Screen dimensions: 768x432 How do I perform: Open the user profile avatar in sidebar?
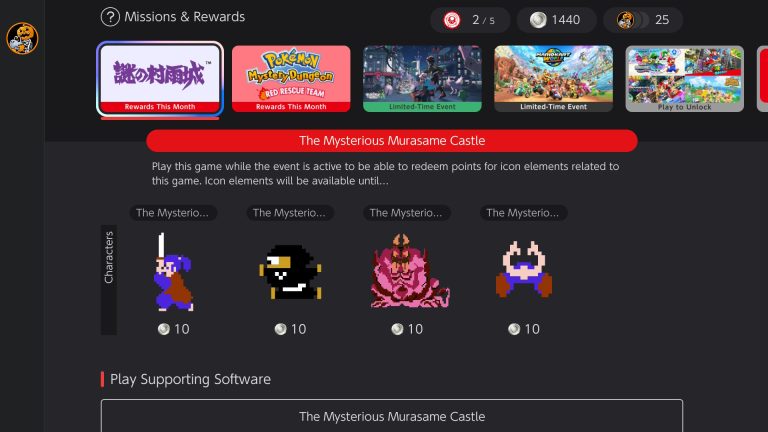22,38
